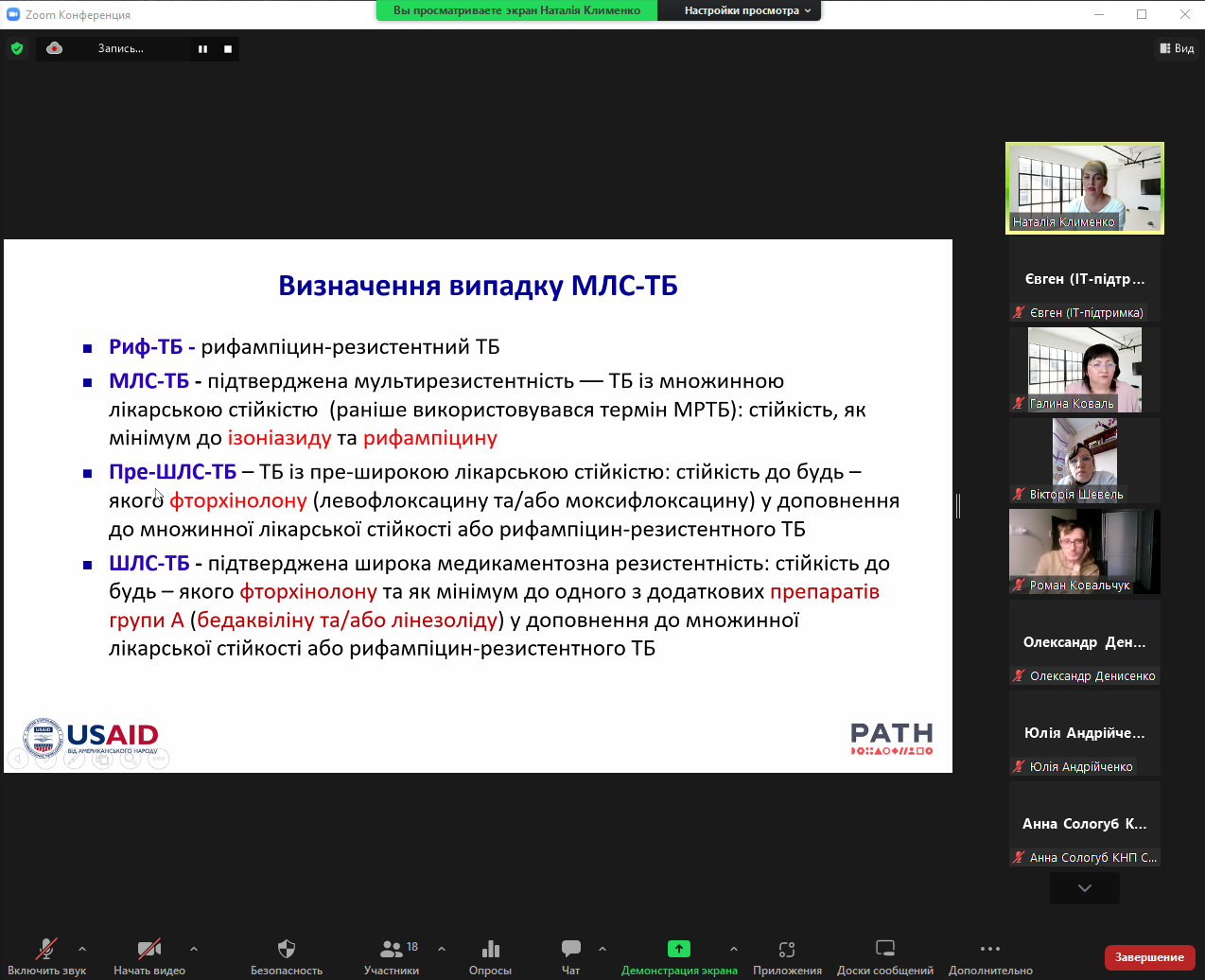Open the Чат chat panel
Screen dimensions: 1205x980
[570, 955]
